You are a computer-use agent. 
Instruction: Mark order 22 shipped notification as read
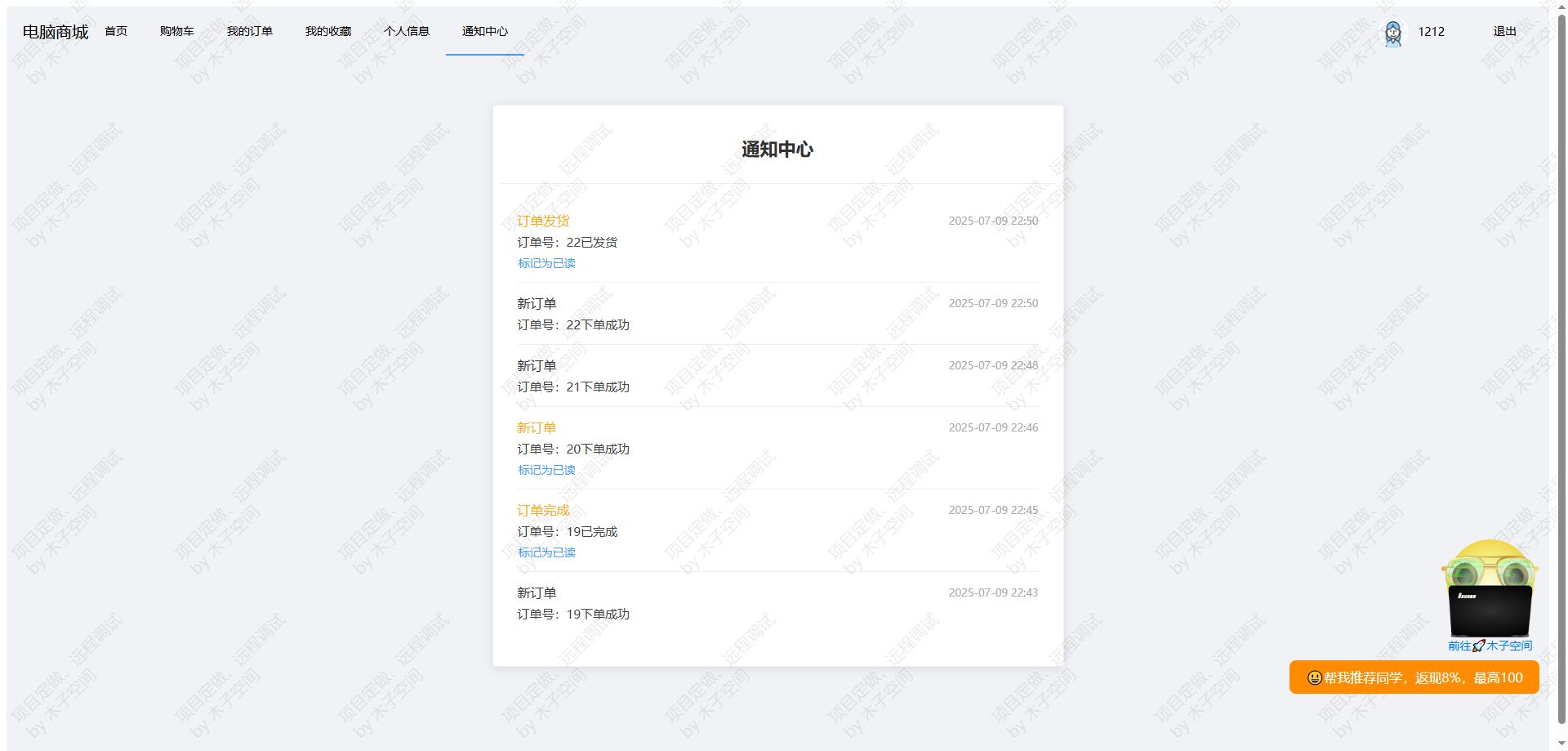coord(546,263)
